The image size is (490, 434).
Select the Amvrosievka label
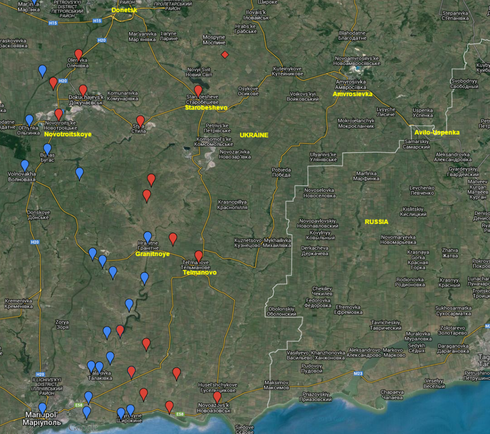coord(352,94)
